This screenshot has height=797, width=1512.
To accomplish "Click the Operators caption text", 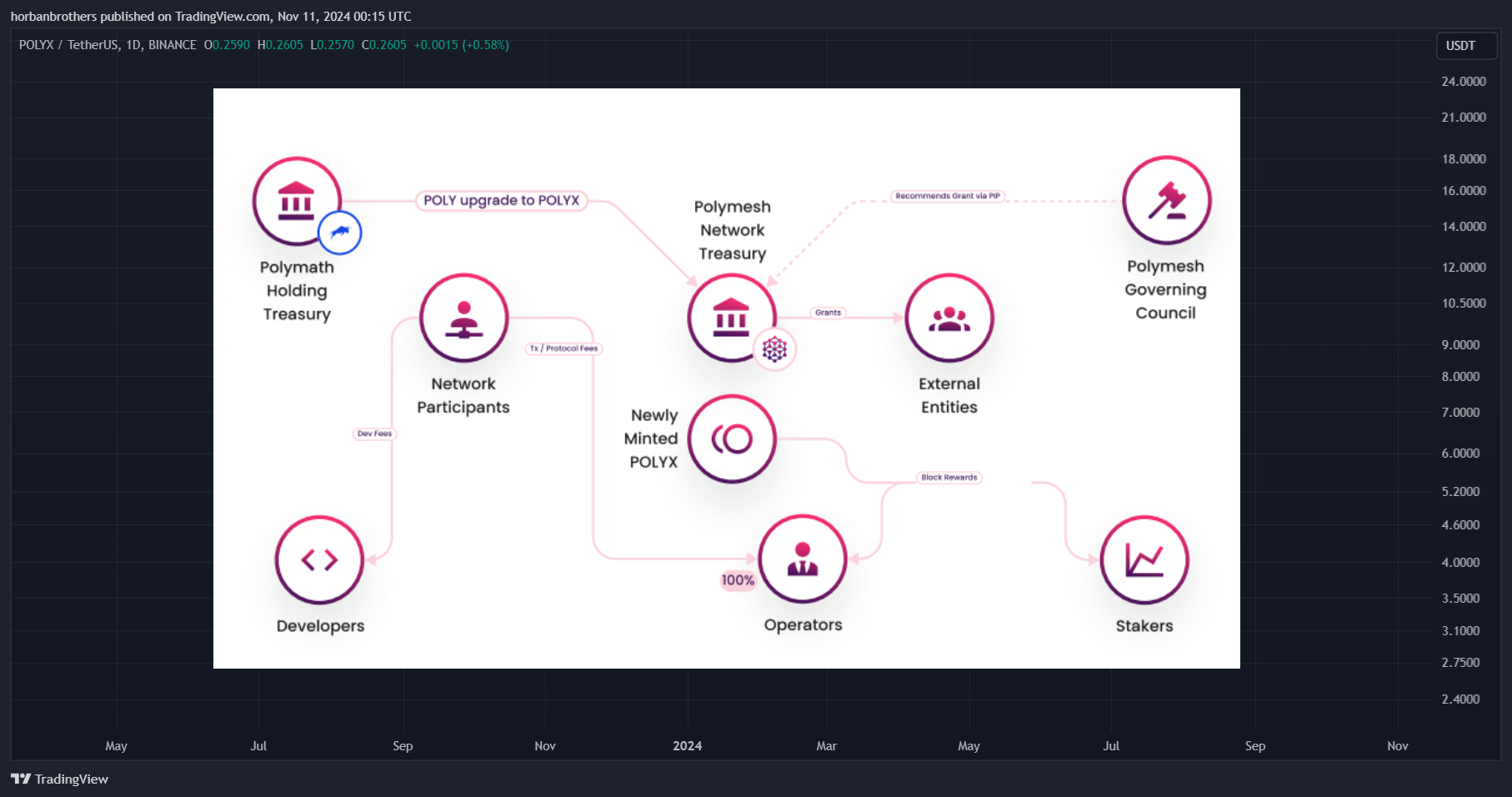I will (x=804, y=625).
